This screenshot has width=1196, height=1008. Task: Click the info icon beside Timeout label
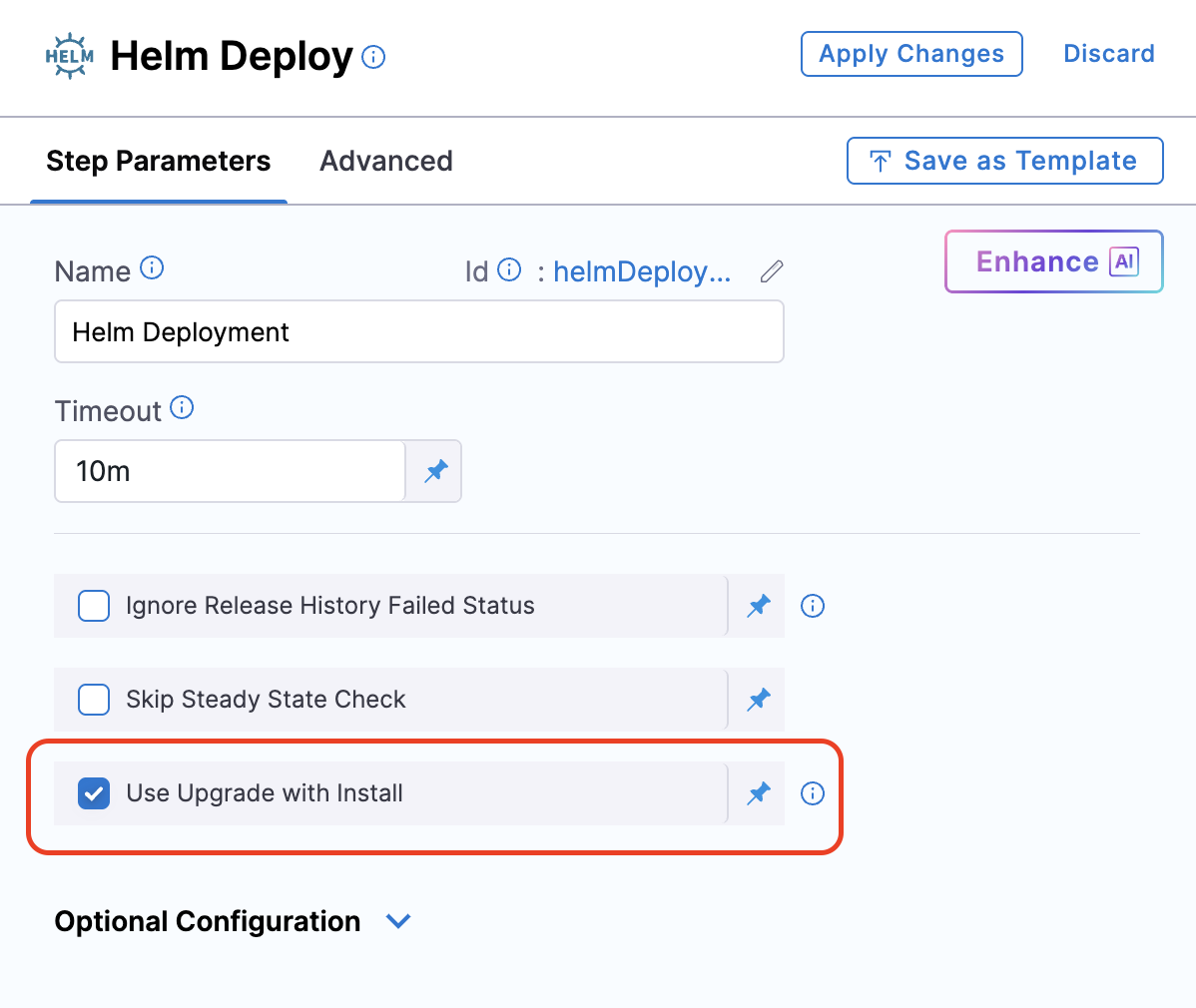[x=182, y=408]
